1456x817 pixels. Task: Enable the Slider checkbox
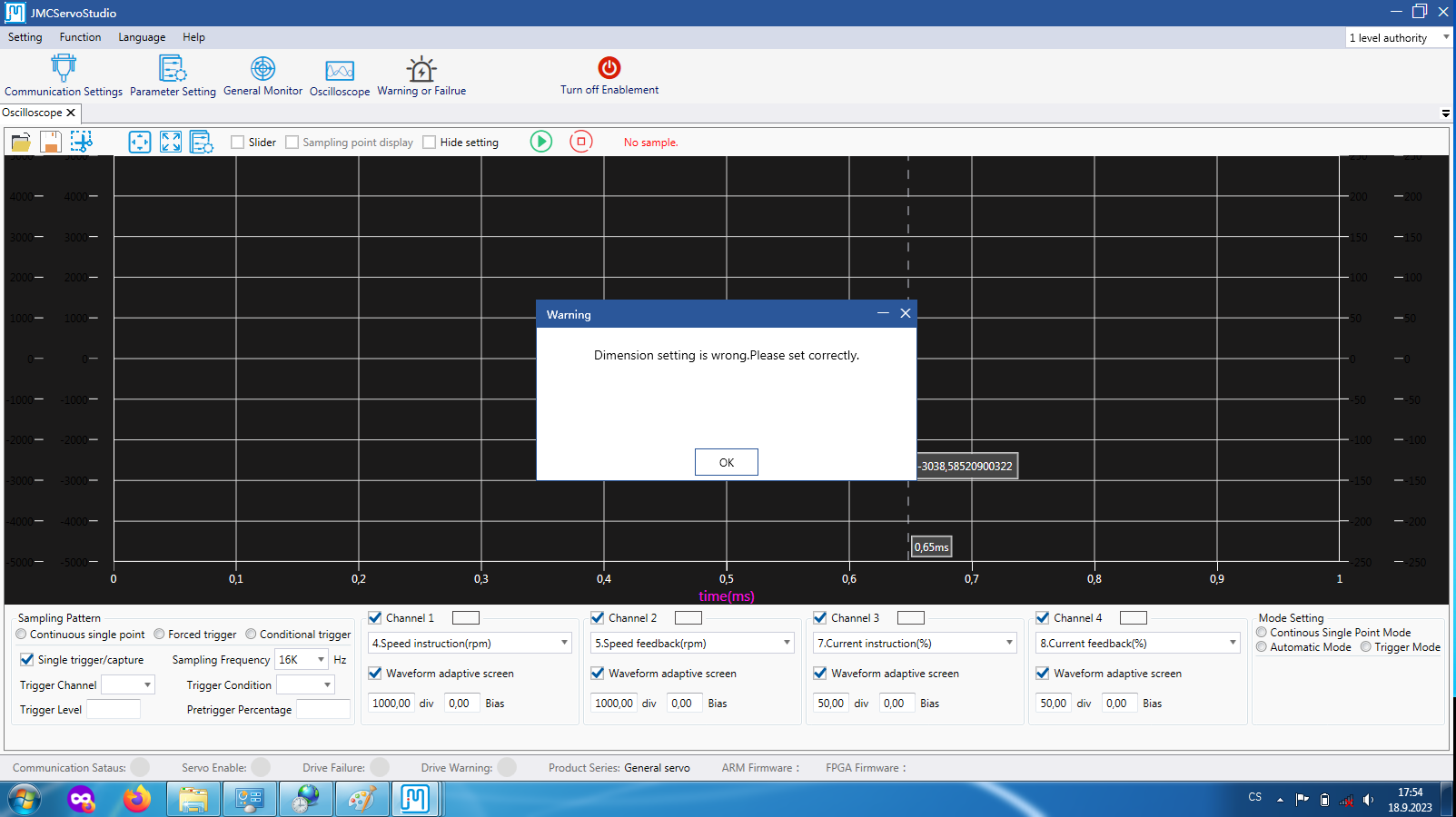238,143
